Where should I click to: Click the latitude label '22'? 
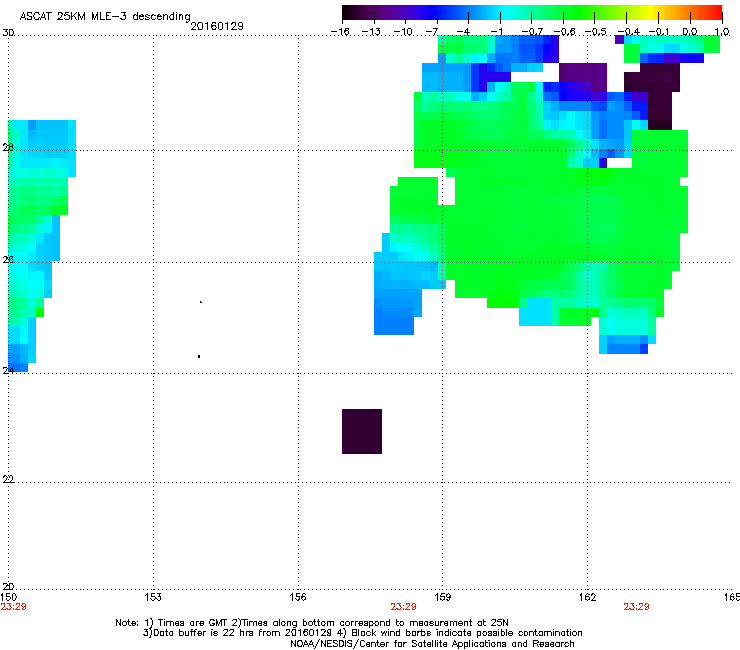click(x=8, y=479)
